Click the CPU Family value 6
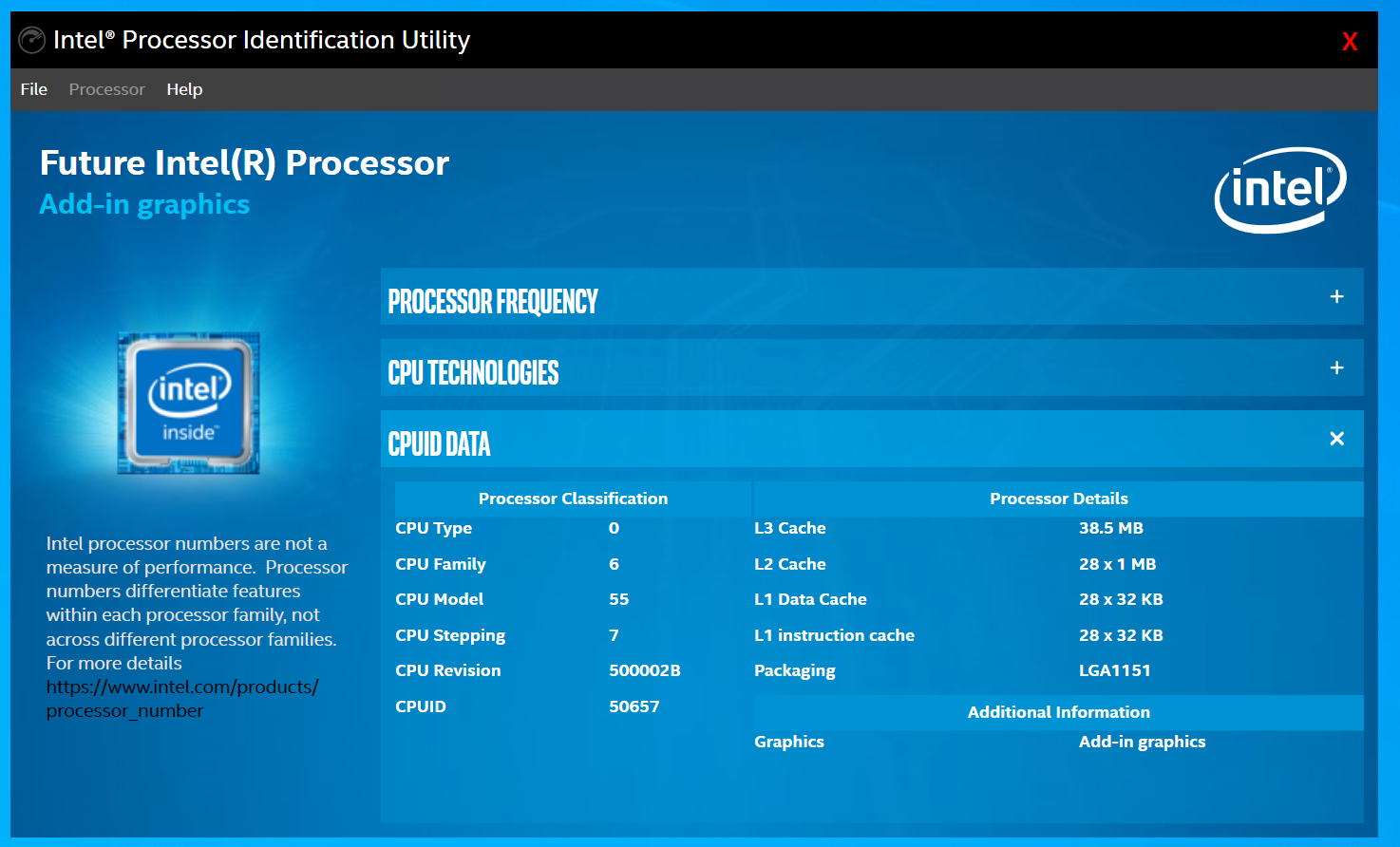This screenshot has height=847, width=1400. click(x=614, y=564)
